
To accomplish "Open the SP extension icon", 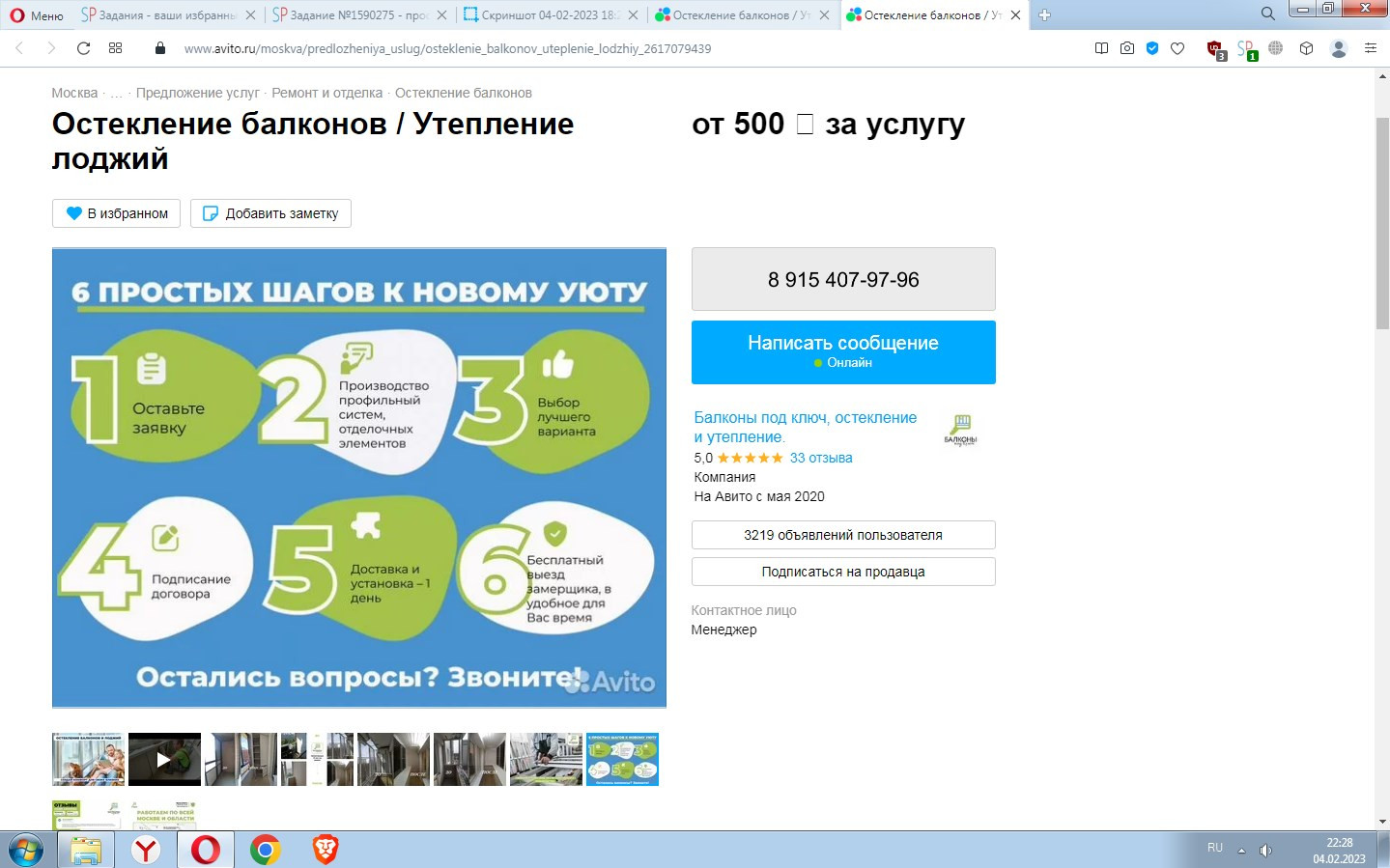I will pyautogui.click(x=1247, y=49).
